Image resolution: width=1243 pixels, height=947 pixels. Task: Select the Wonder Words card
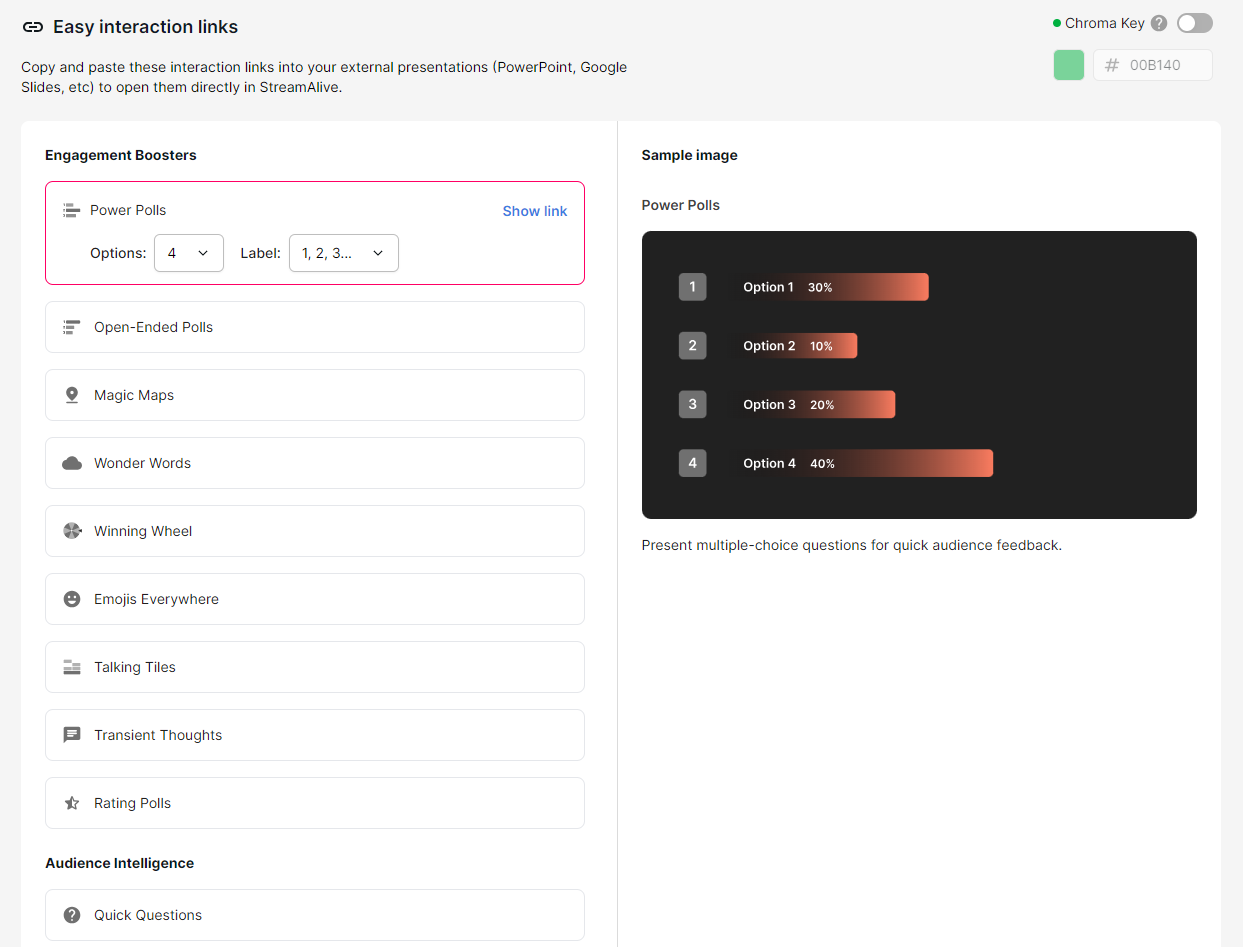[315, 463]
